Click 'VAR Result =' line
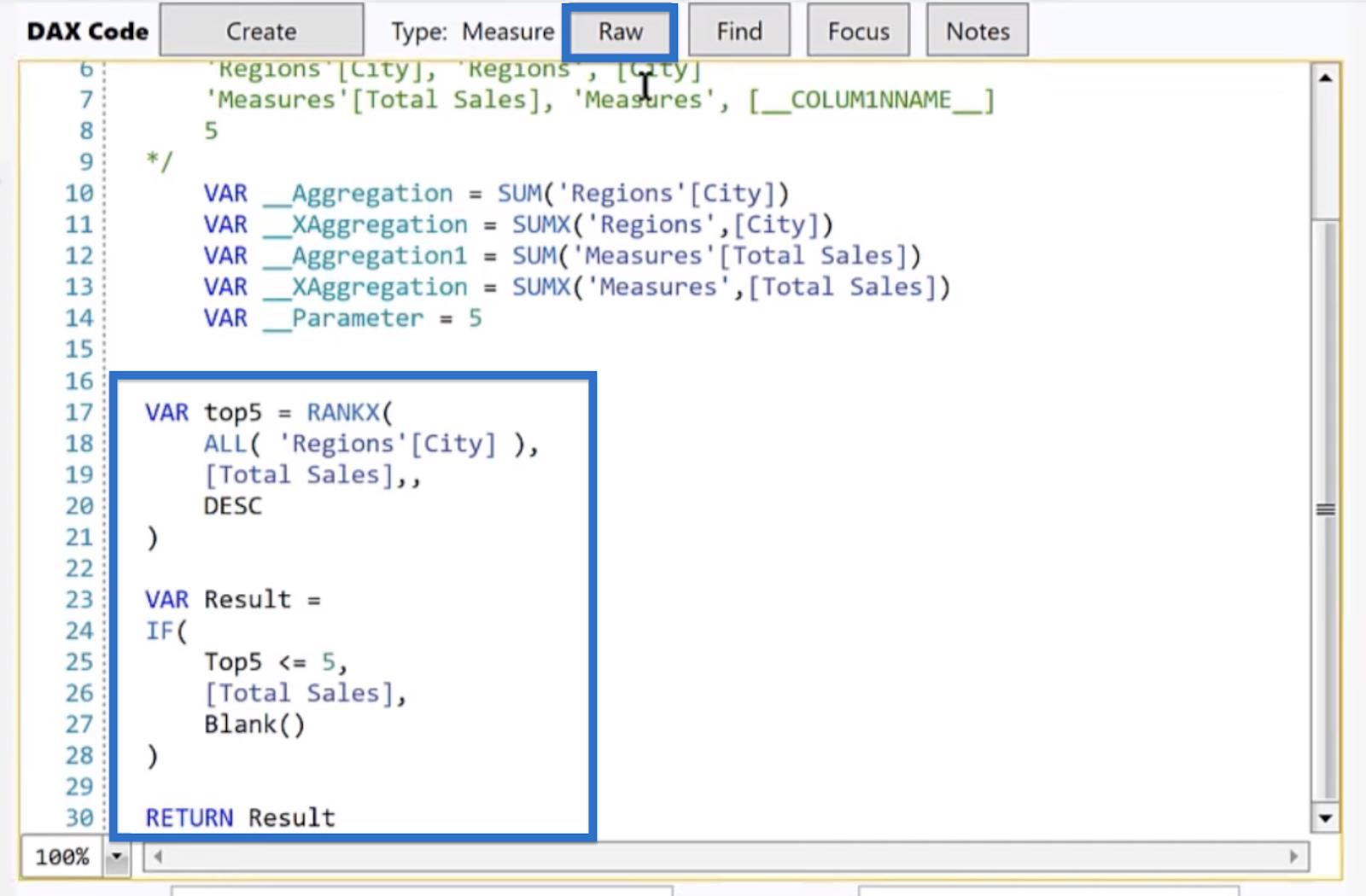 [233, 599]
